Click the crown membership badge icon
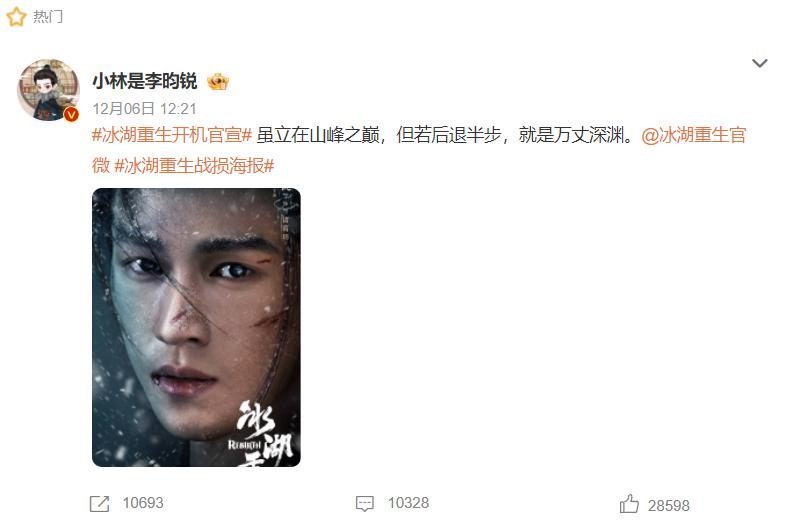 coord(218,81)
